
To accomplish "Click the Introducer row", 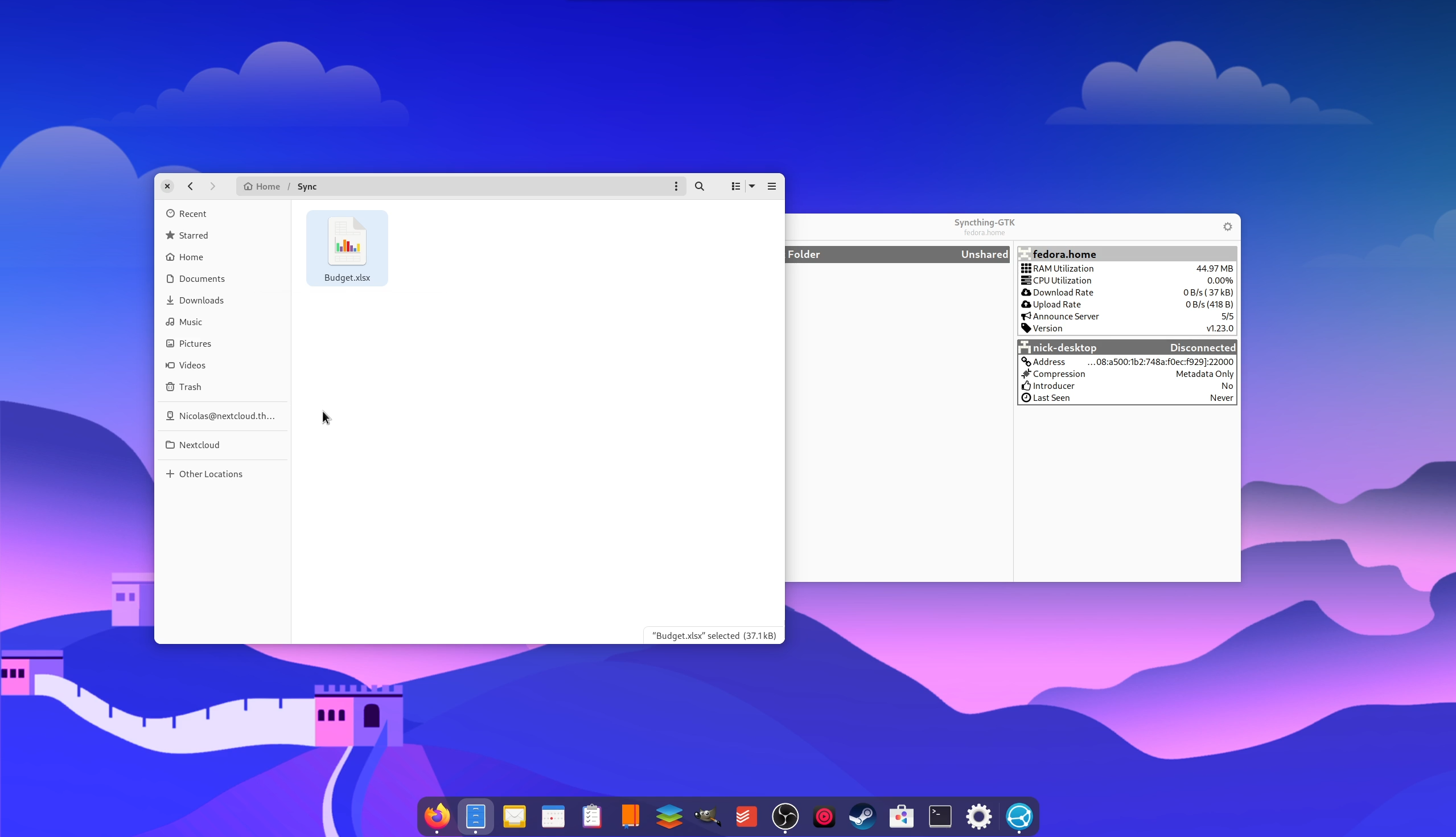I will click(1127, 385).
